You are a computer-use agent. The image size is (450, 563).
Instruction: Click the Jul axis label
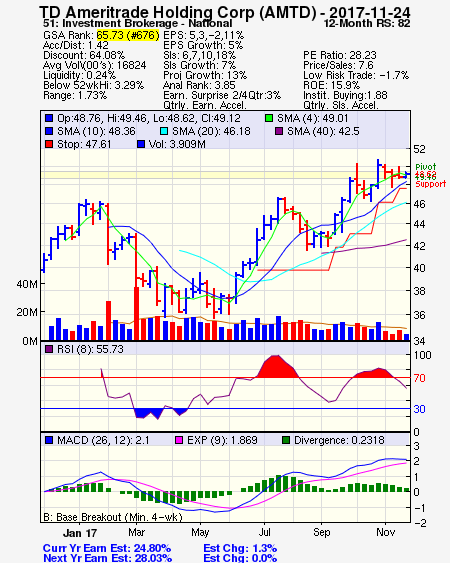tap(265, 532)
